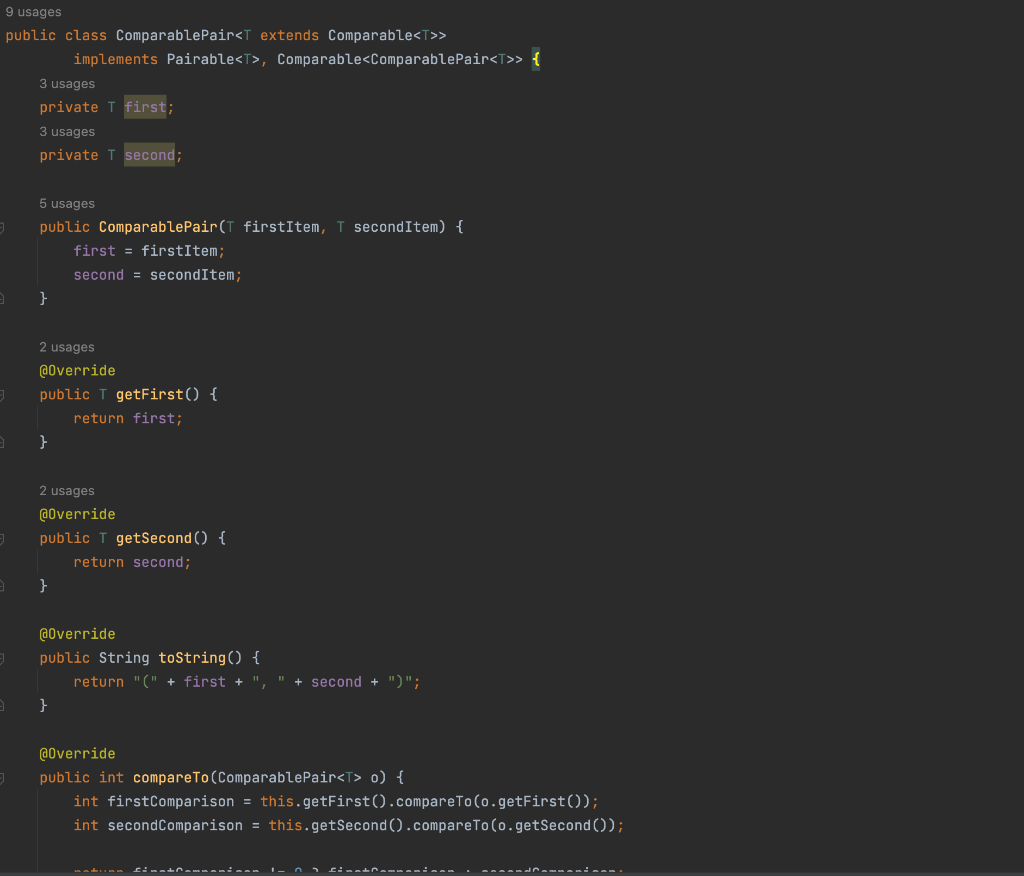Click 'int' return type of compareTo method

(111, 777)
